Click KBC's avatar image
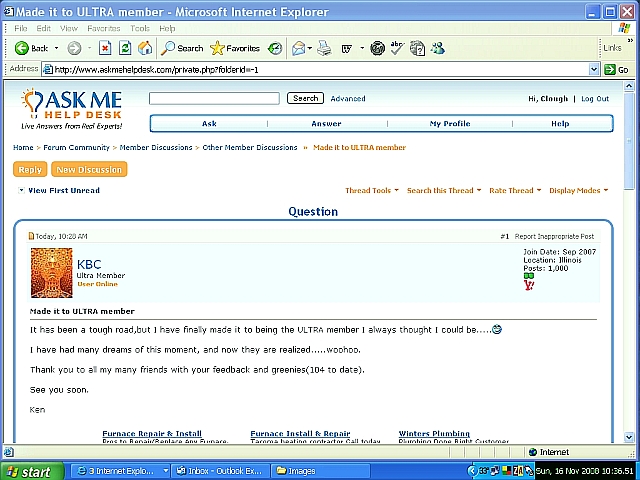640x480 pixels. point(51,273)
